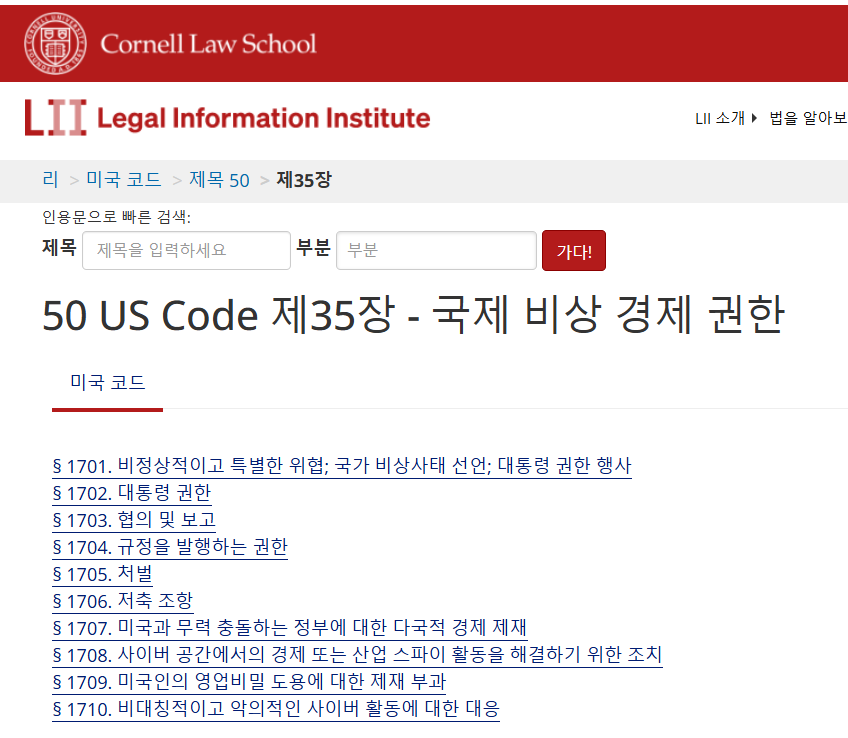Go to the '리' breadcrumb
The image size is (848, 738).
click(x=50, y=179)
